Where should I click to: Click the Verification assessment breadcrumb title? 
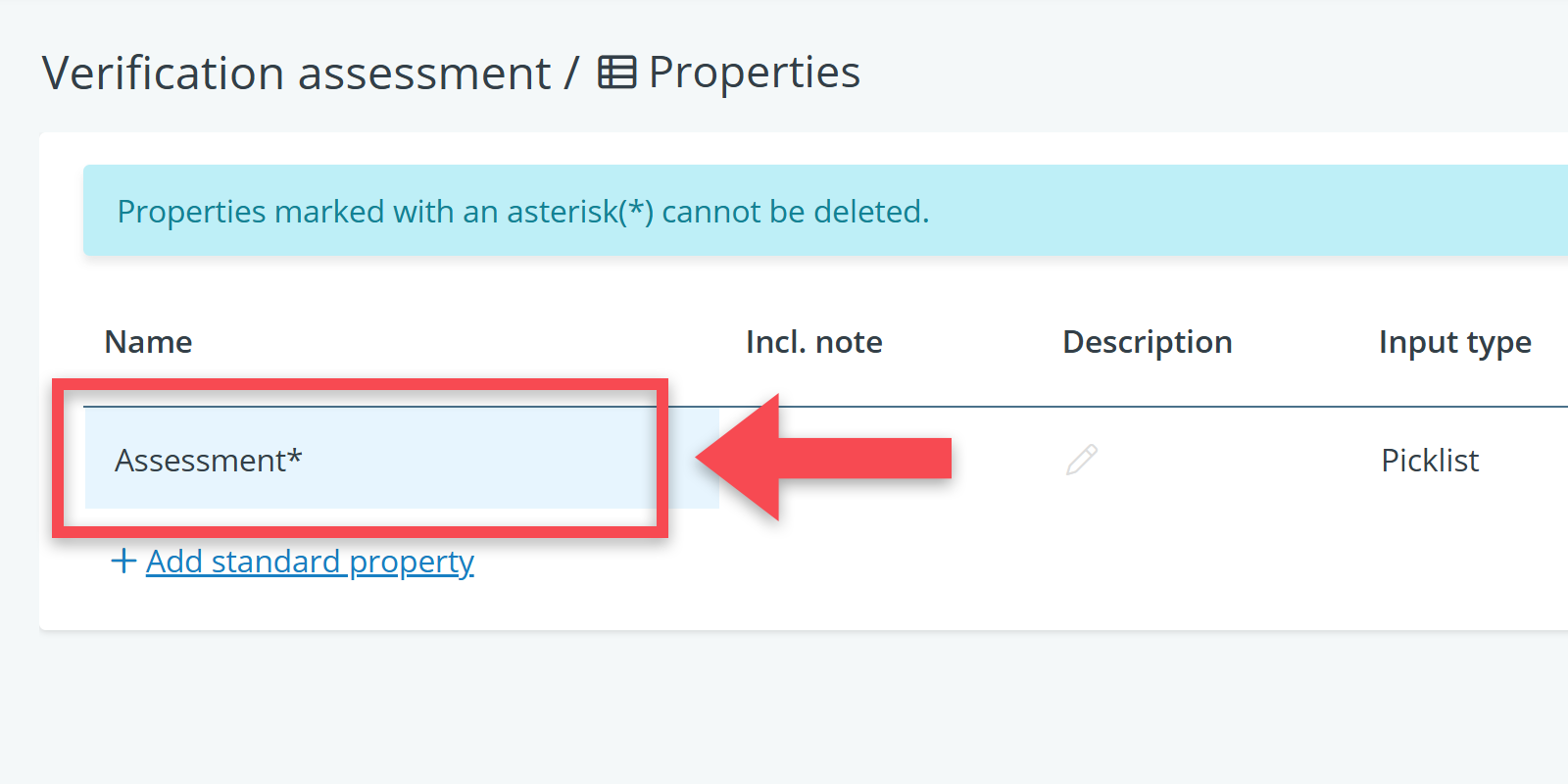[296, 73]
